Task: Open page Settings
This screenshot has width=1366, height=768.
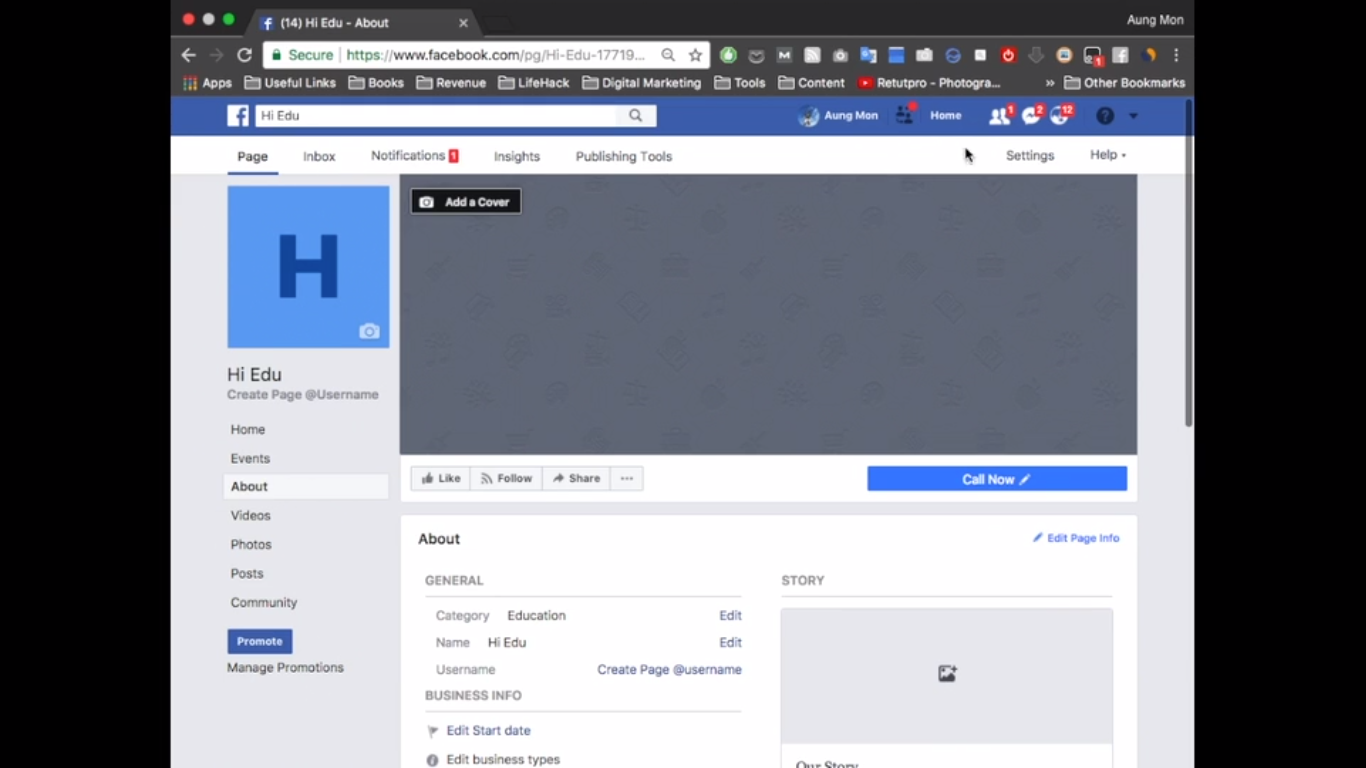Action: [x=1030, y=156]
